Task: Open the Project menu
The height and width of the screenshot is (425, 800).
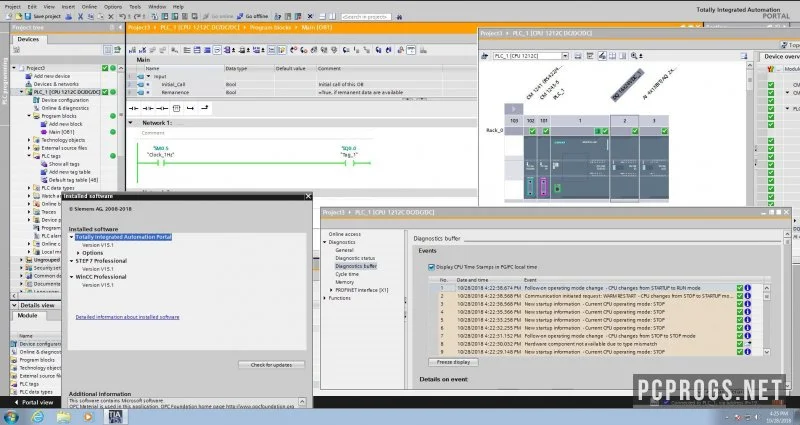Action: tap(12, 7)
